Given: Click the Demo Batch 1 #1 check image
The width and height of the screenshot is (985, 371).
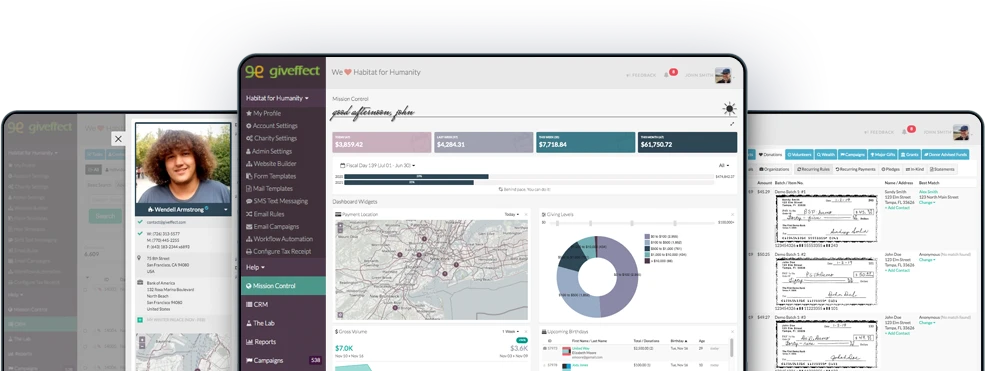Looking at the screenshot, I should click(x=826, y=218).
